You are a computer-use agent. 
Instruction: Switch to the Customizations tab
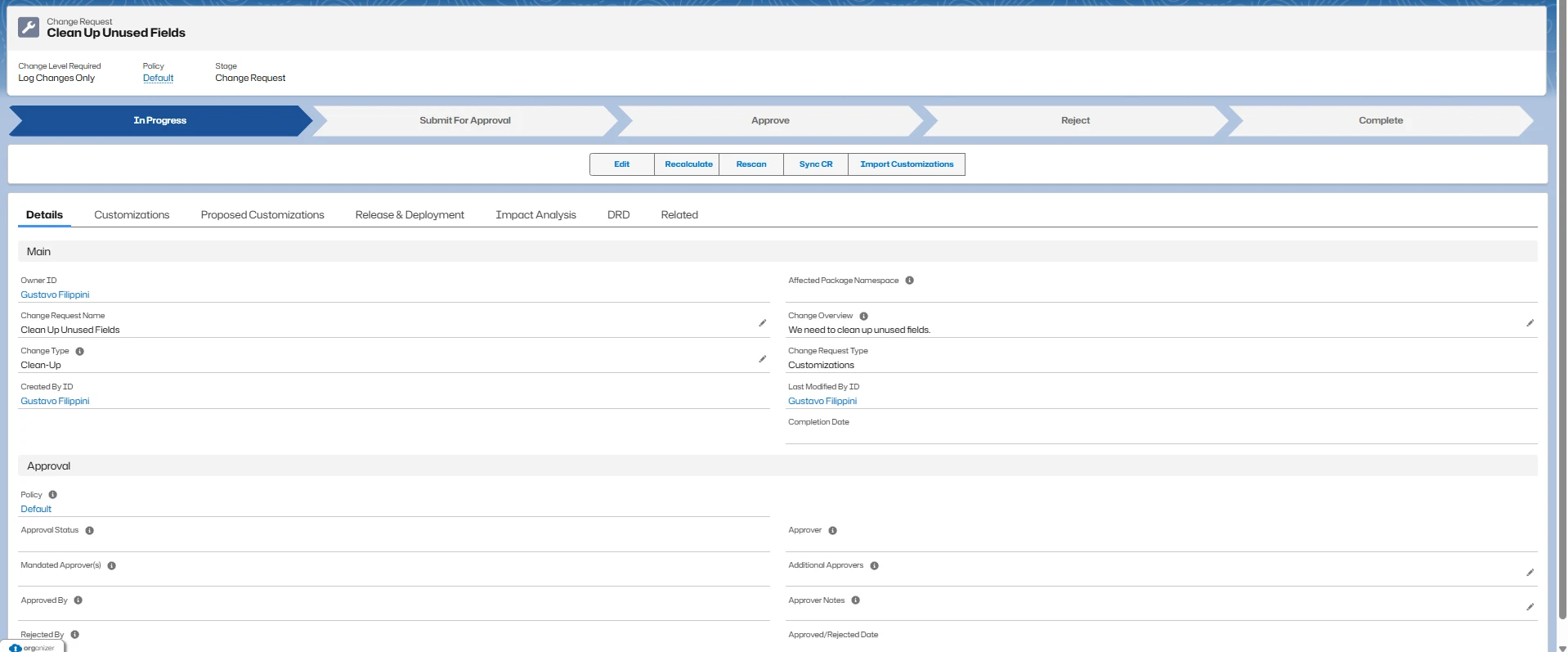(132, 215)
